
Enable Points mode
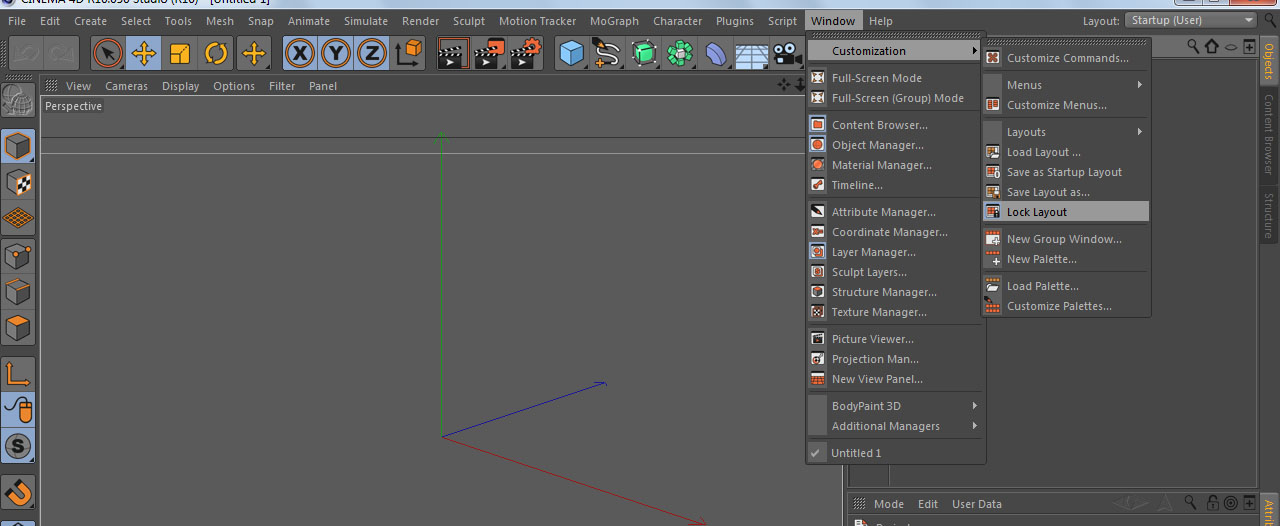click(18, 255)
